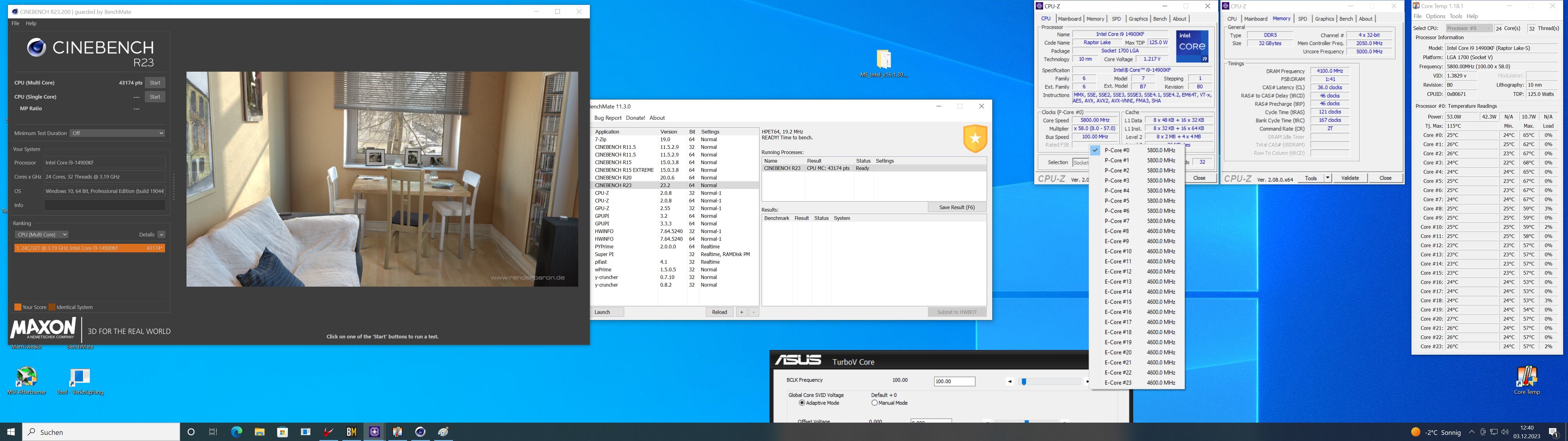Switch to Cinebench sphere taskbar icon
The height and width of the screenshot is (441, 1568).
(420, 432)
